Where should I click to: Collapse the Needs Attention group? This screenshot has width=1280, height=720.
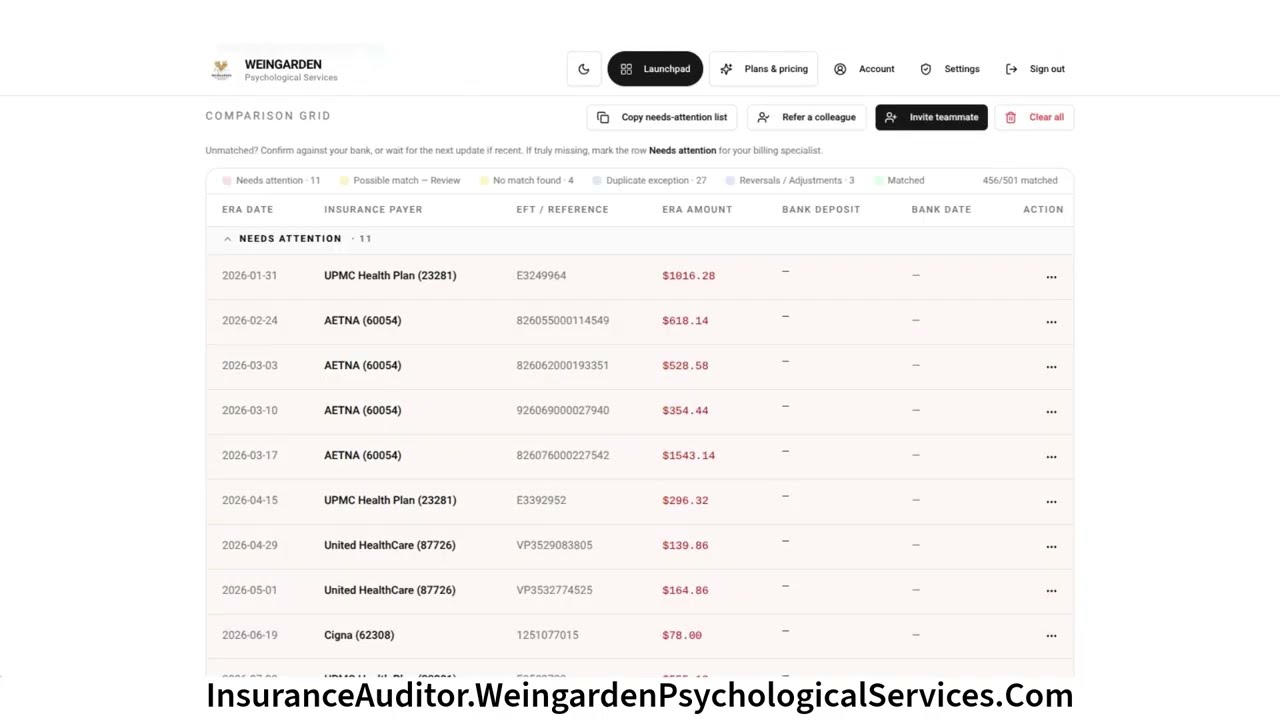coord(227,238)
